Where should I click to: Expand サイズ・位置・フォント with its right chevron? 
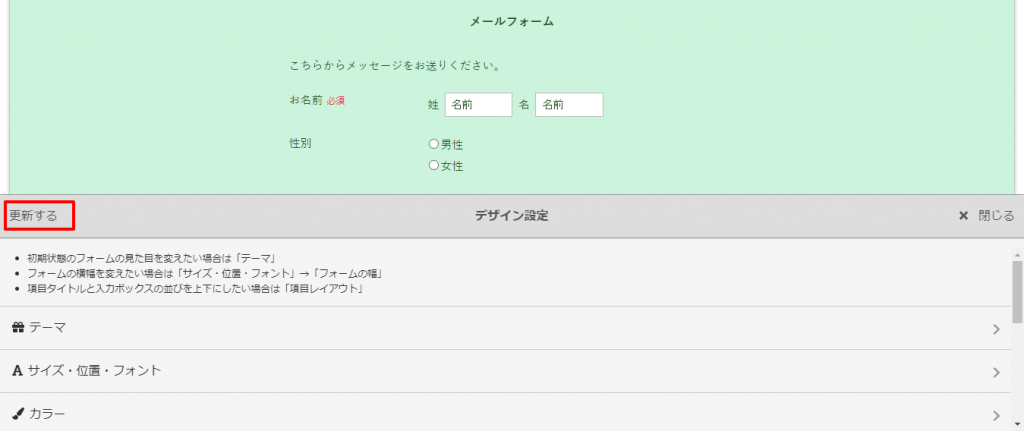[x=996, y=372]
